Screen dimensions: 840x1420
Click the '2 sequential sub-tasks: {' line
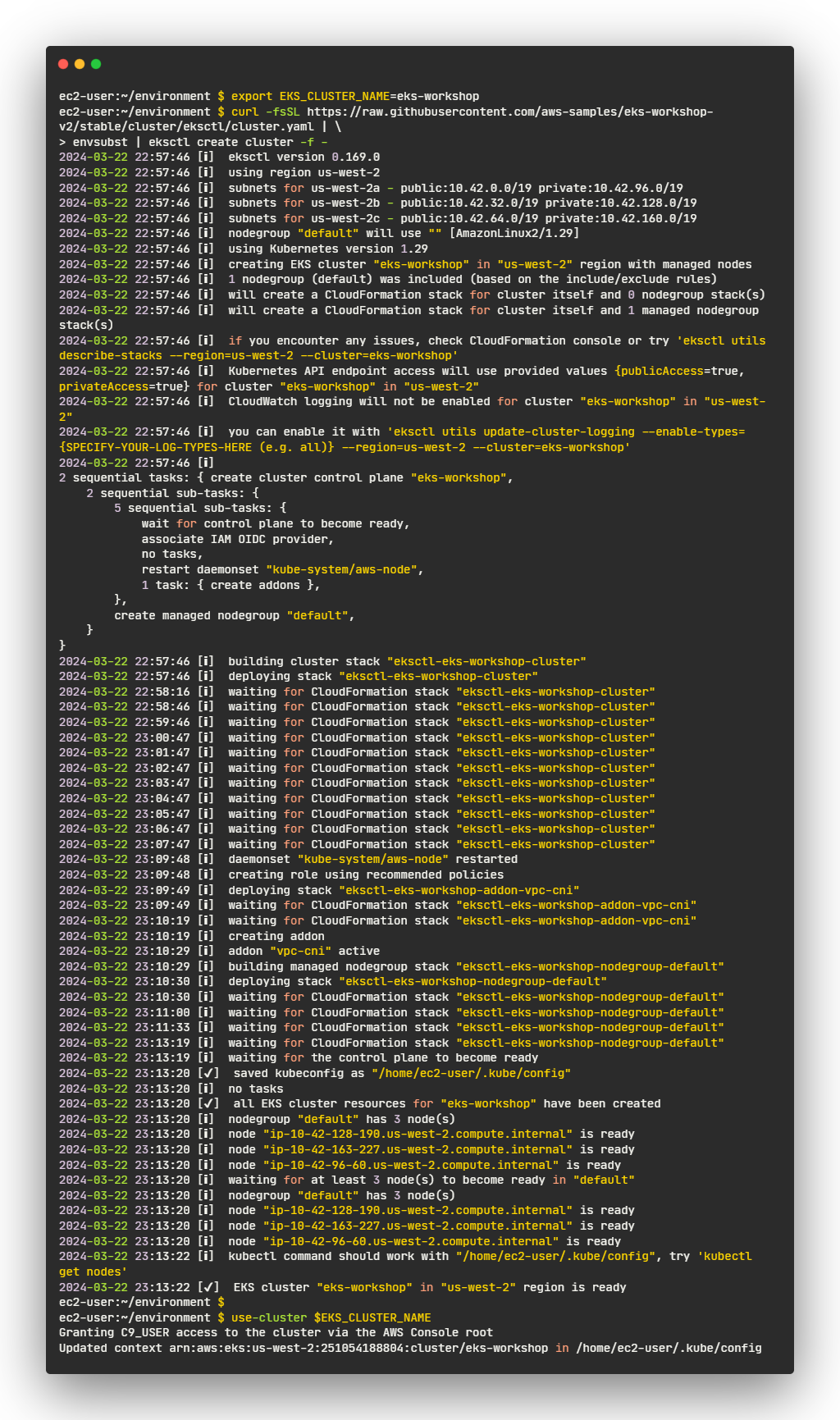(173, 493)
